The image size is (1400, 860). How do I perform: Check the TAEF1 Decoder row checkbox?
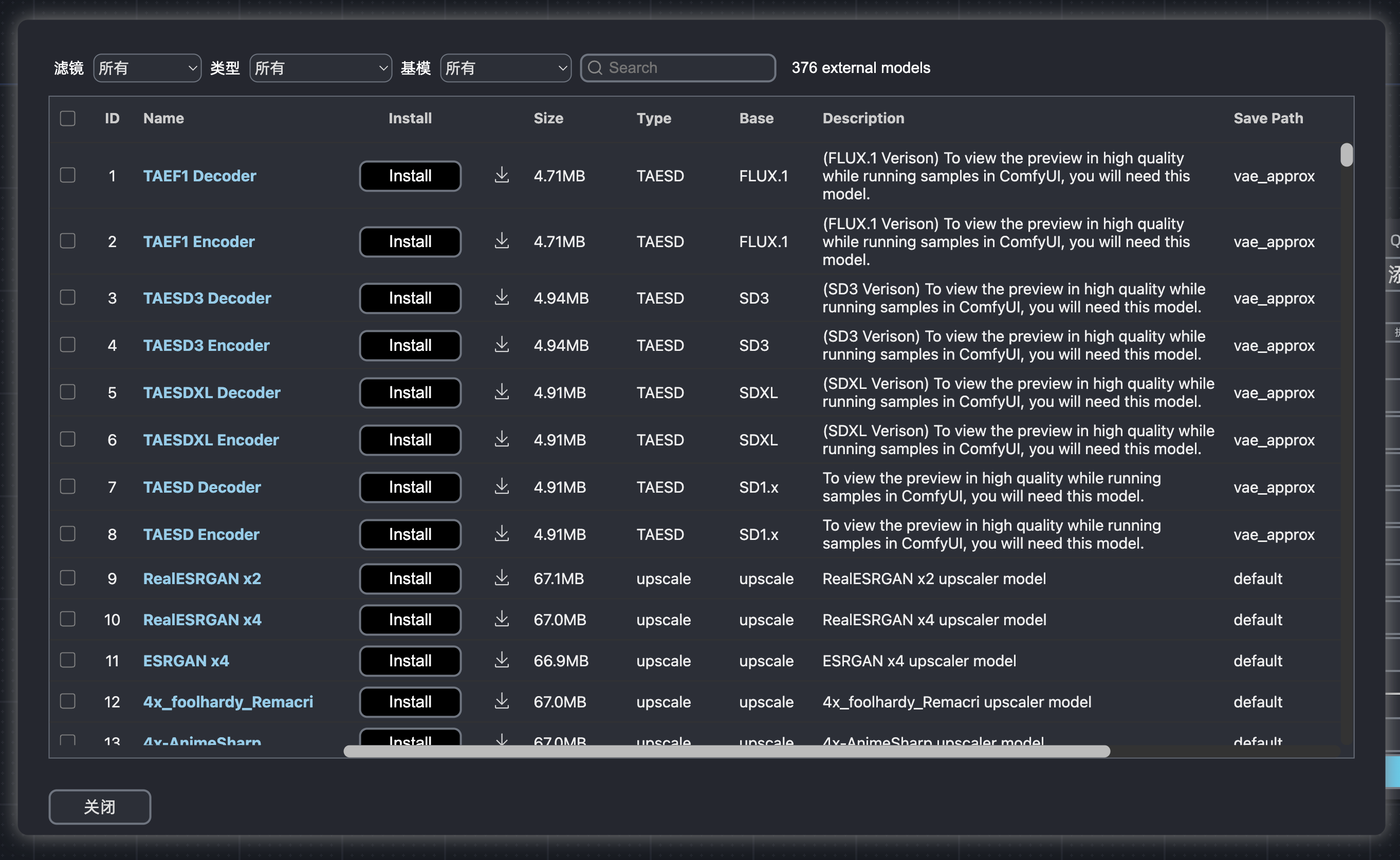pyautogui.click(x=68, y=175)
